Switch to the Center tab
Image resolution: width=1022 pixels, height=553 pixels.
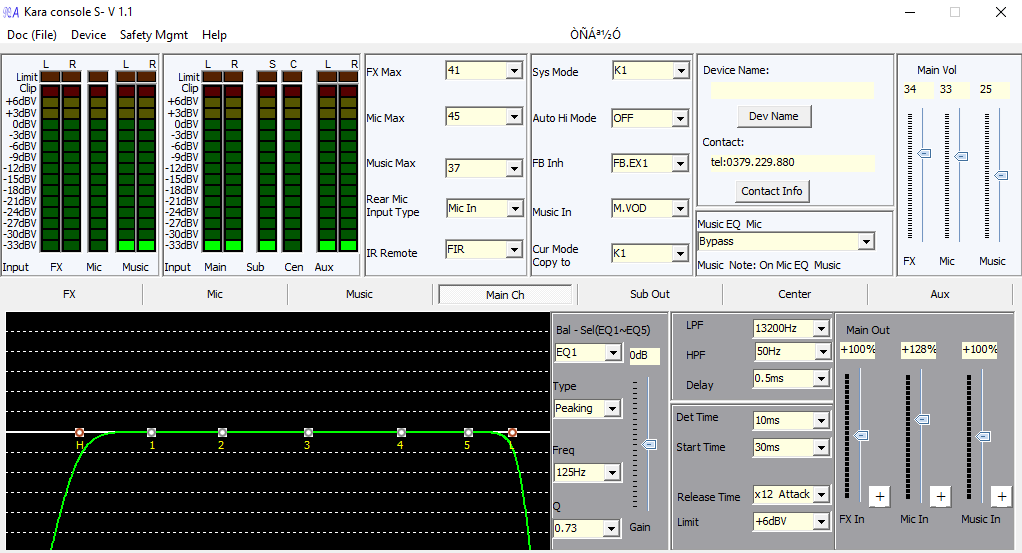[795, 294]
